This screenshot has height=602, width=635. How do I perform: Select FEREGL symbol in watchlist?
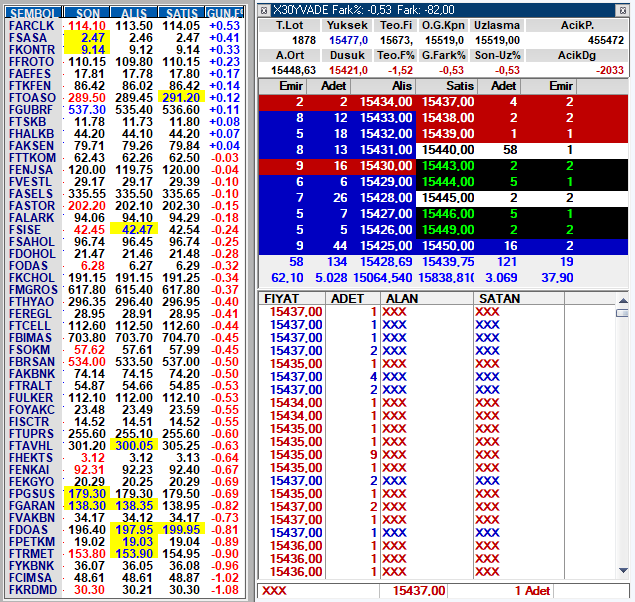pos(30,314)
